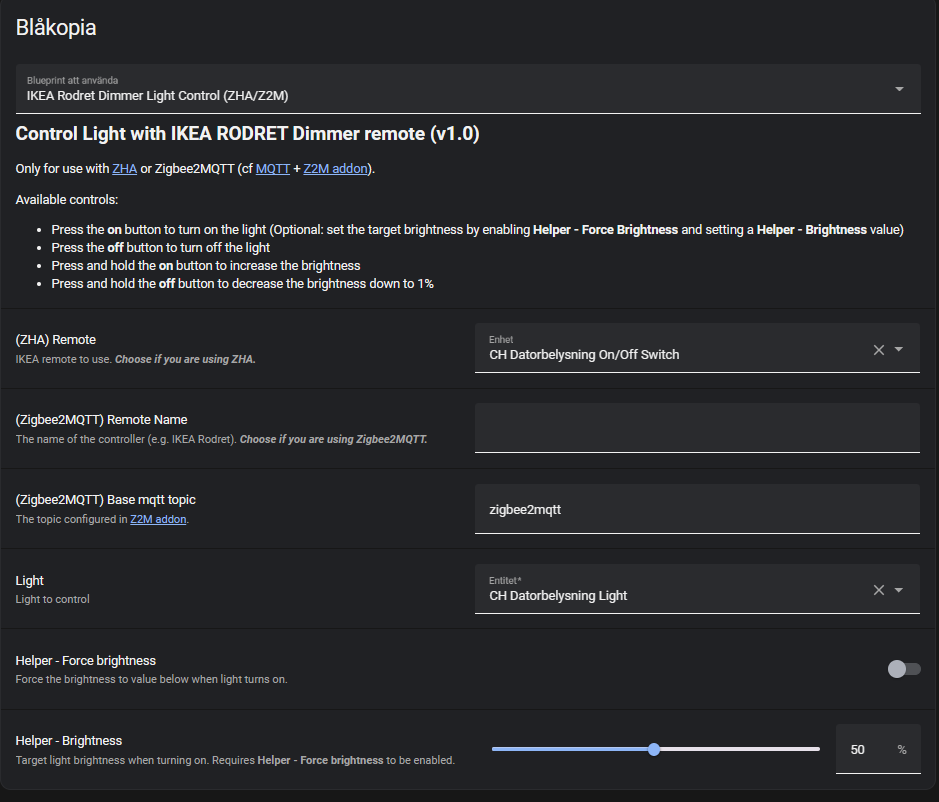
Task: Click the (Zigbee2MQTT) Base mqtt topic label
Action: pyautogui.click(x=105, y=500)
